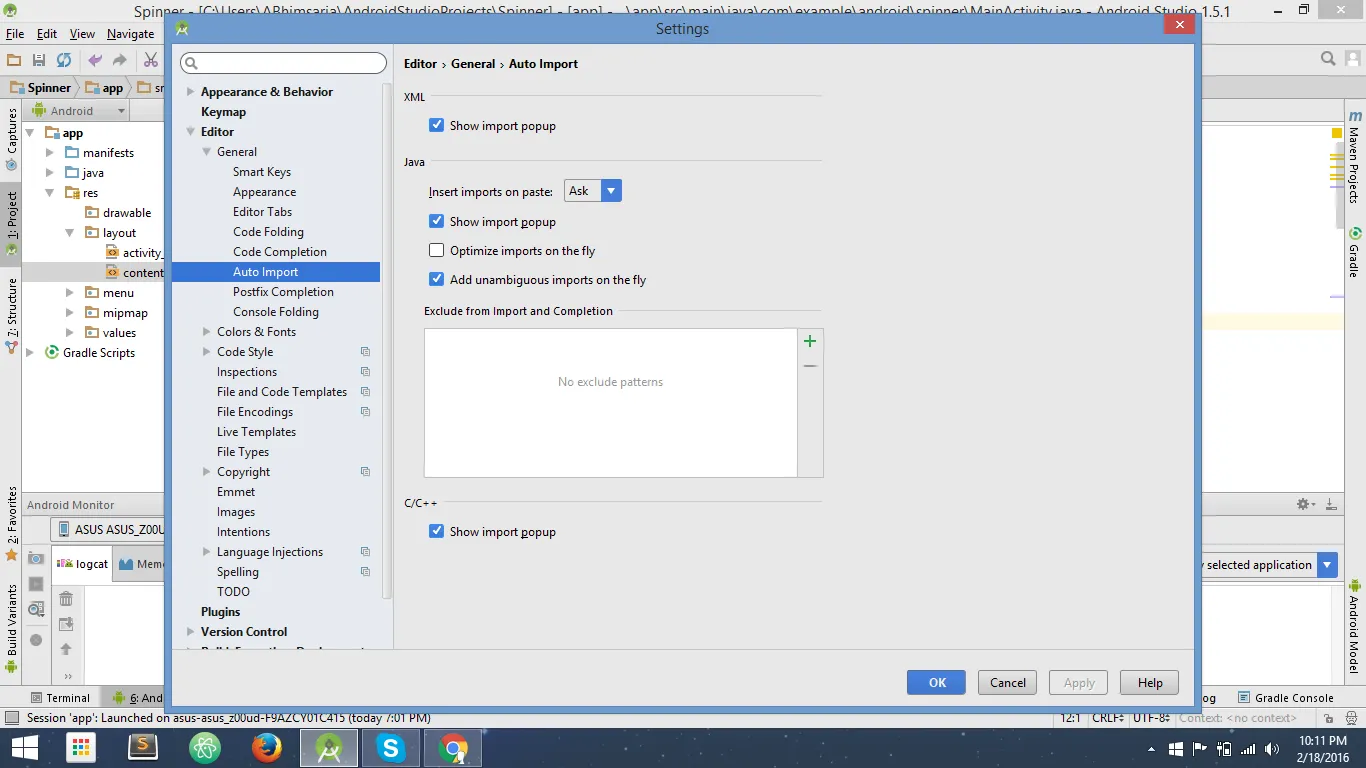Open the Navigate menu
This screenshot has height=768, width=1366.
[130, 34]
